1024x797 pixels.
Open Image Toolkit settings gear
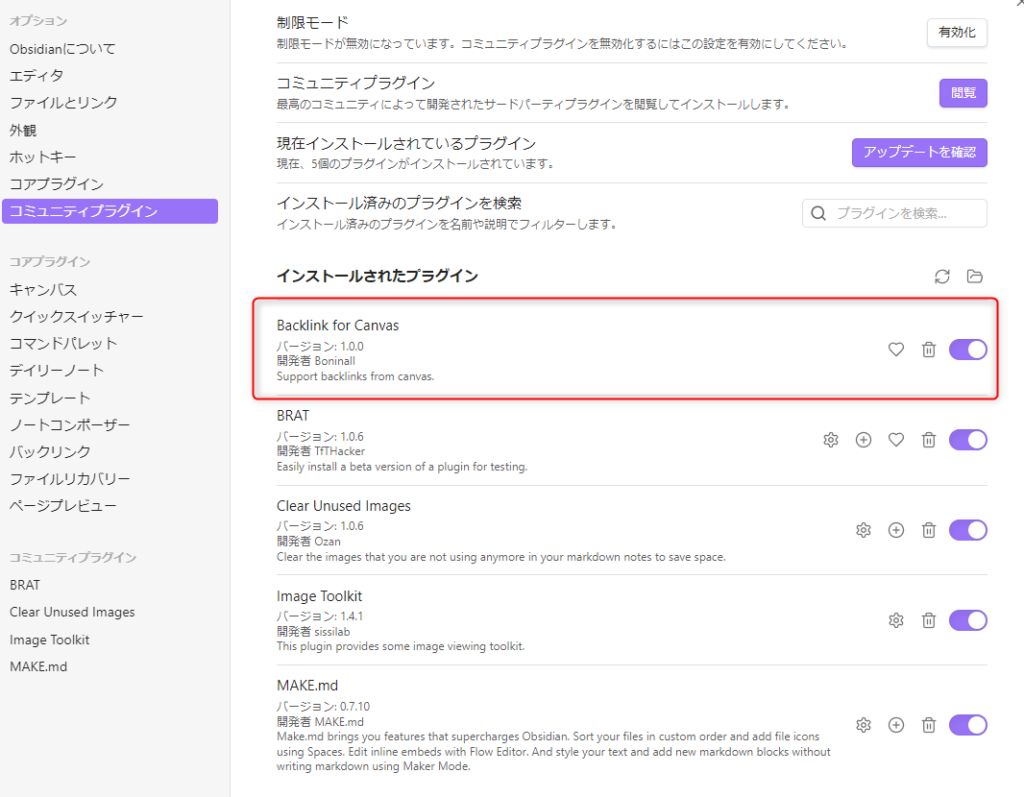point(896,620)
